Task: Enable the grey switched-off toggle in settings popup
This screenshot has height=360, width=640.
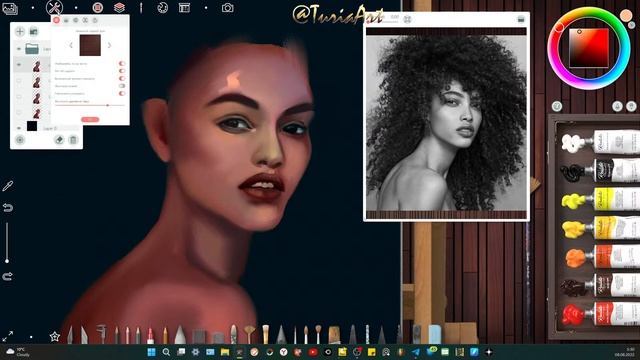Action: [122, 86]
